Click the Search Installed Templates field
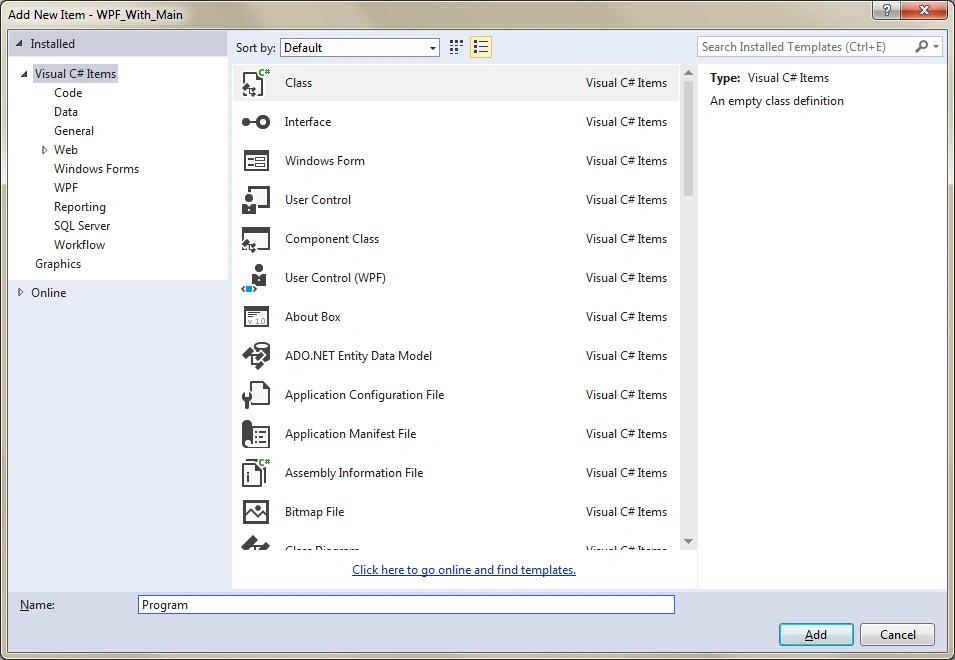The image size is (955, 660). 805,47
